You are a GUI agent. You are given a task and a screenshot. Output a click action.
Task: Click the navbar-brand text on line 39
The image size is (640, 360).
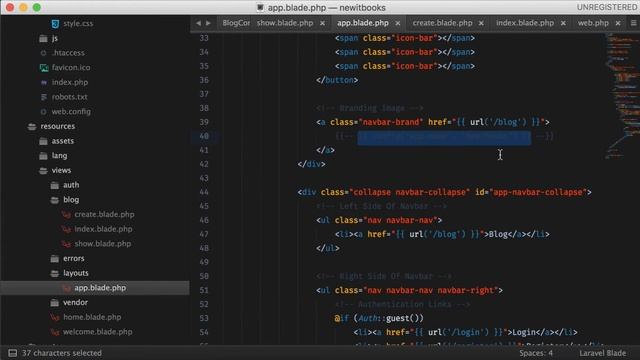click(x=391, y=122)
